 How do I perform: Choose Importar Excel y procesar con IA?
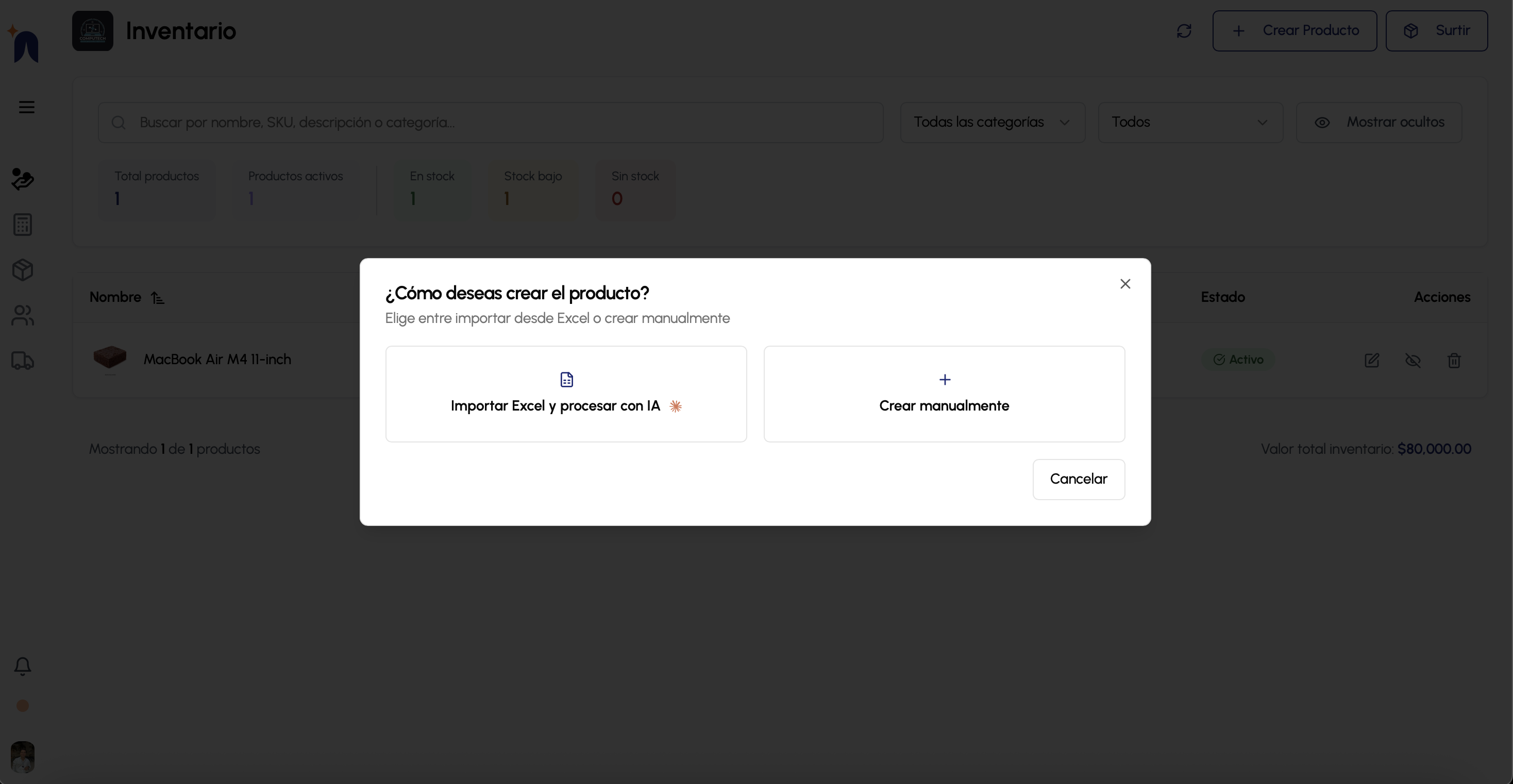566,394
